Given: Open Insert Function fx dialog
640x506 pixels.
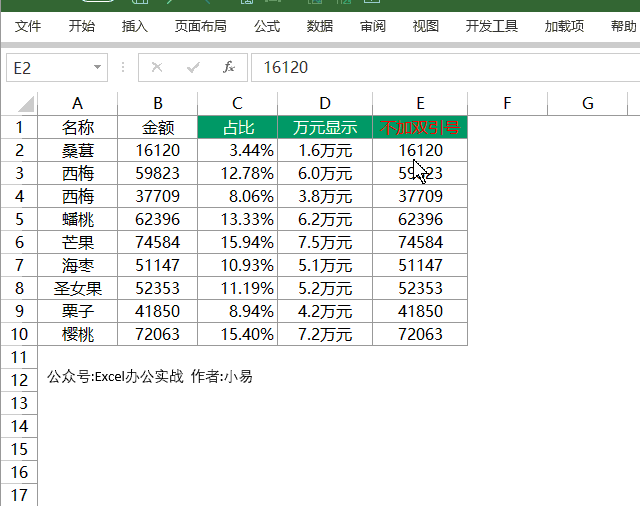Looking at the screenshot, I should [229, 67].
